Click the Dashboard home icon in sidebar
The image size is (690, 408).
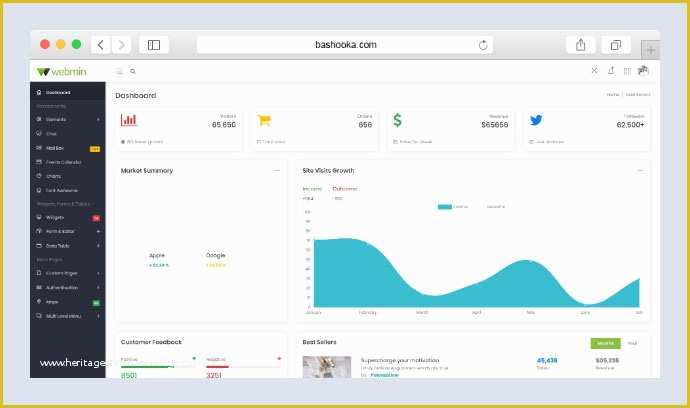click(39, 92)
